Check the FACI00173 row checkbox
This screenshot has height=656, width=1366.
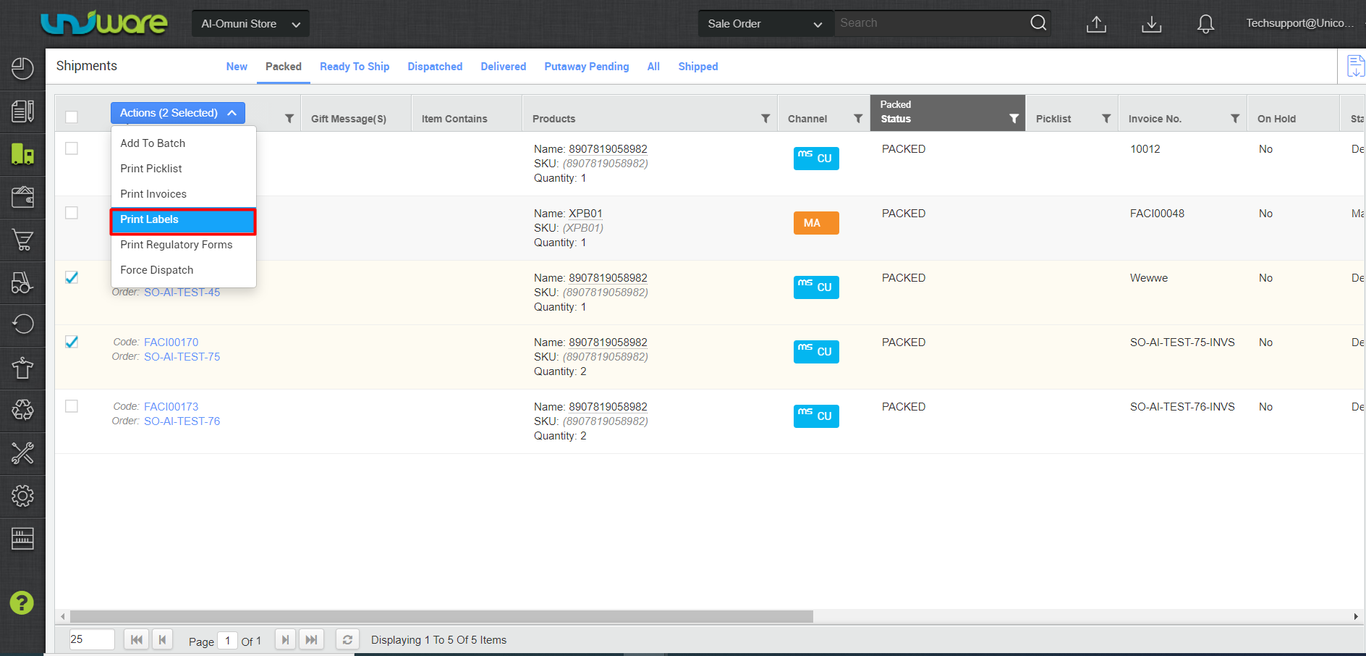tap(71, 406)
